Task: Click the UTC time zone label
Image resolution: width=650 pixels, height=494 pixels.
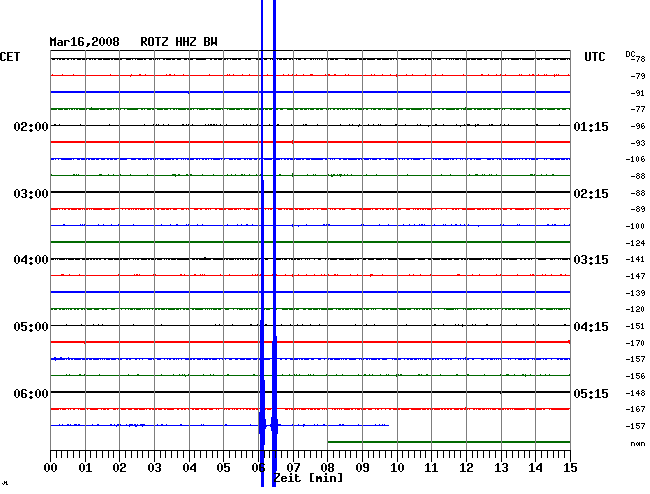Action: 594,57
